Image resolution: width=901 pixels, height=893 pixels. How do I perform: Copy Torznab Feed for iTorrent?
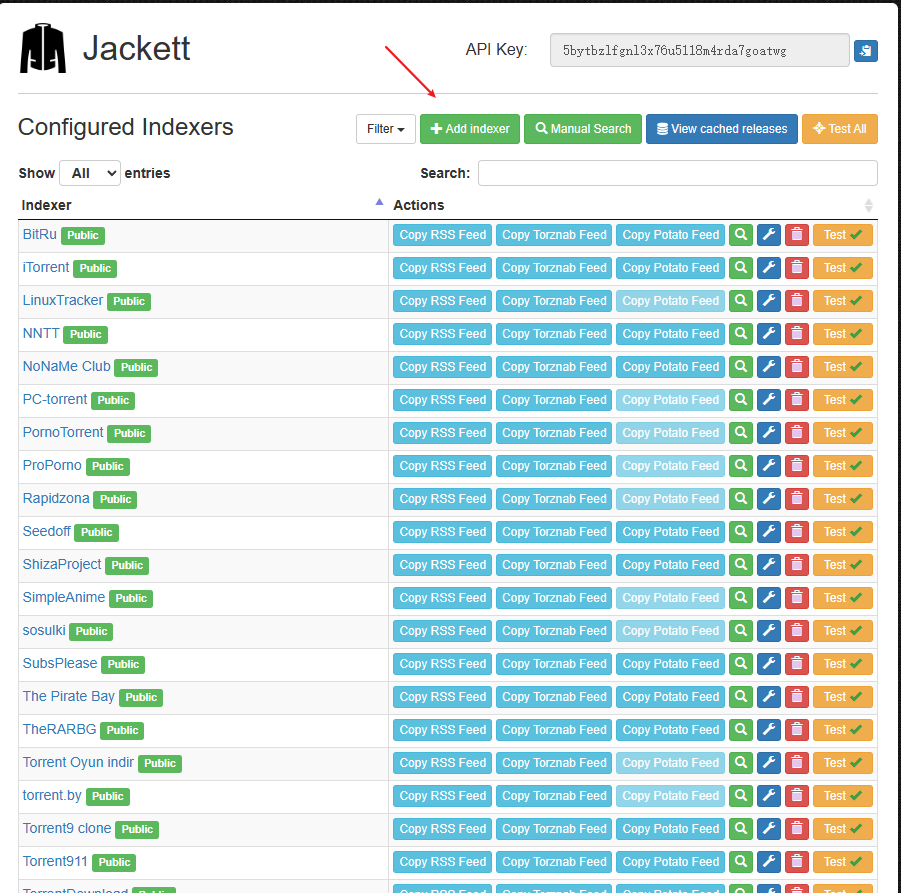[x=554, y=268]
